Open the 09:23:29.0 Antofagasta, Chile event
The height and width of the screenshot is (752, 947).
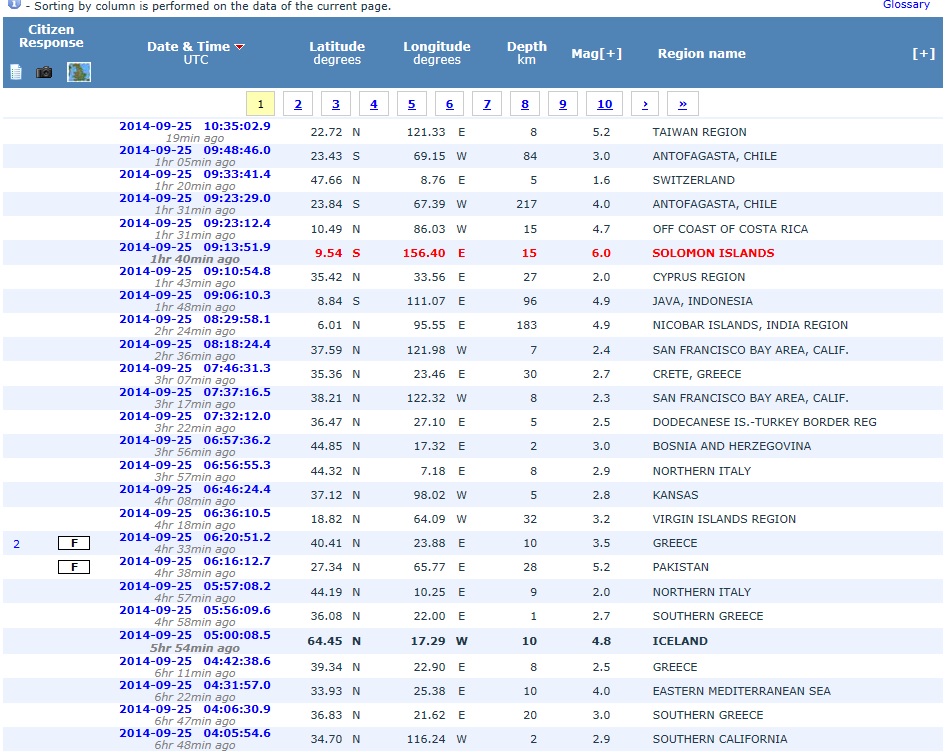coord(194,198)
